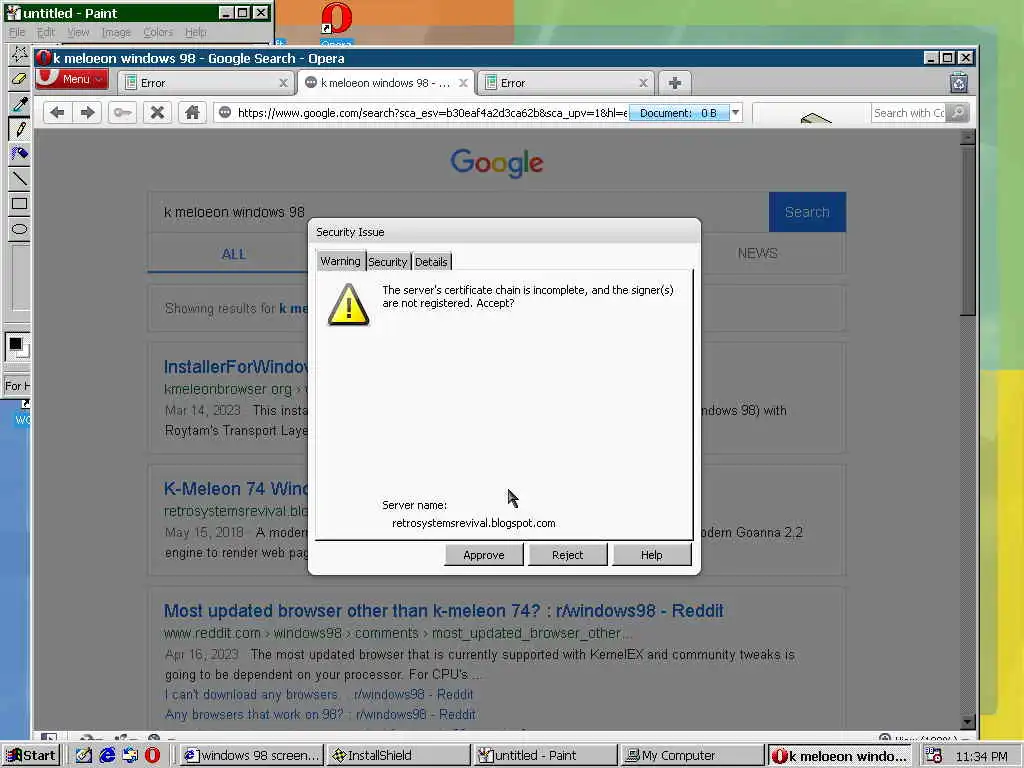Viewport: 1024px width, 768px height.
Task: Switch to the first Error tab
Action: [206, 83]
